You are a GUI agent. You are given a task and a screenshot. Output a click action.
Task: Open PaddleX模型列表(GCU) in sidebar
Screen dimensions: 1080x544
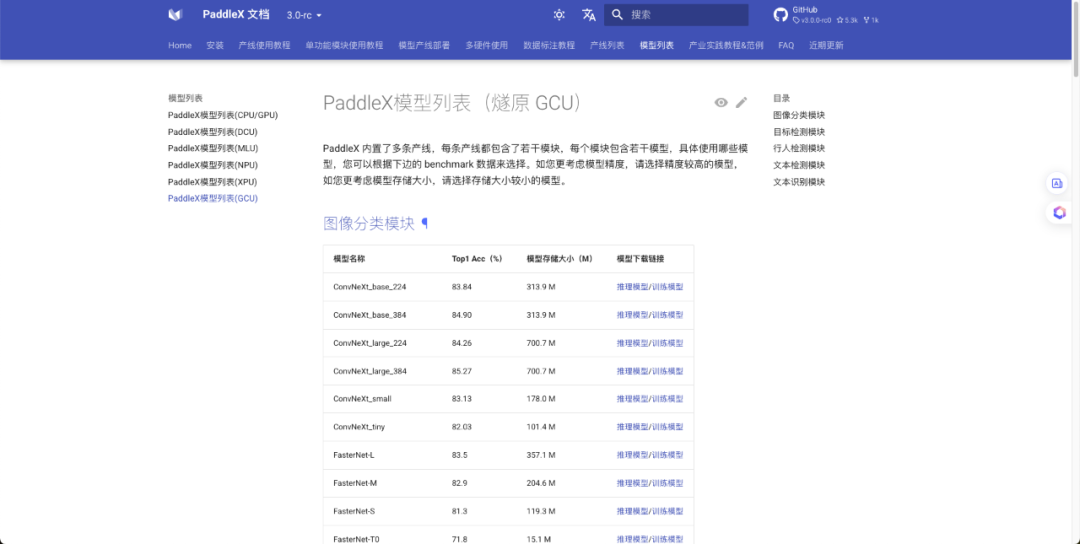click(213, 198)
